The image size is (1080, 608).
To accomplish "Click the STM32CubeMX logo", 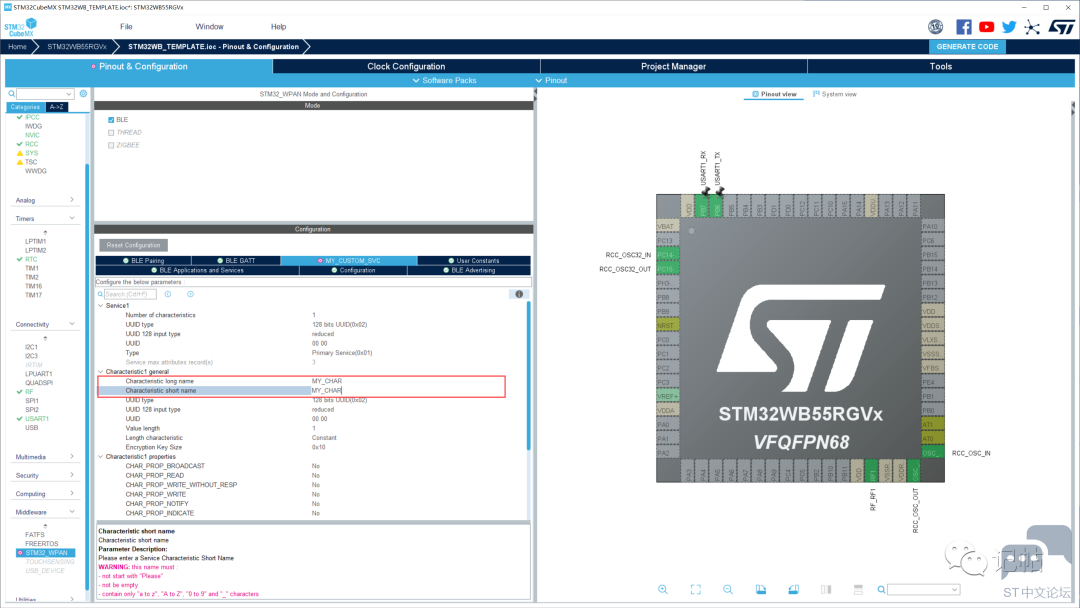I will click(x=21, y=28).
